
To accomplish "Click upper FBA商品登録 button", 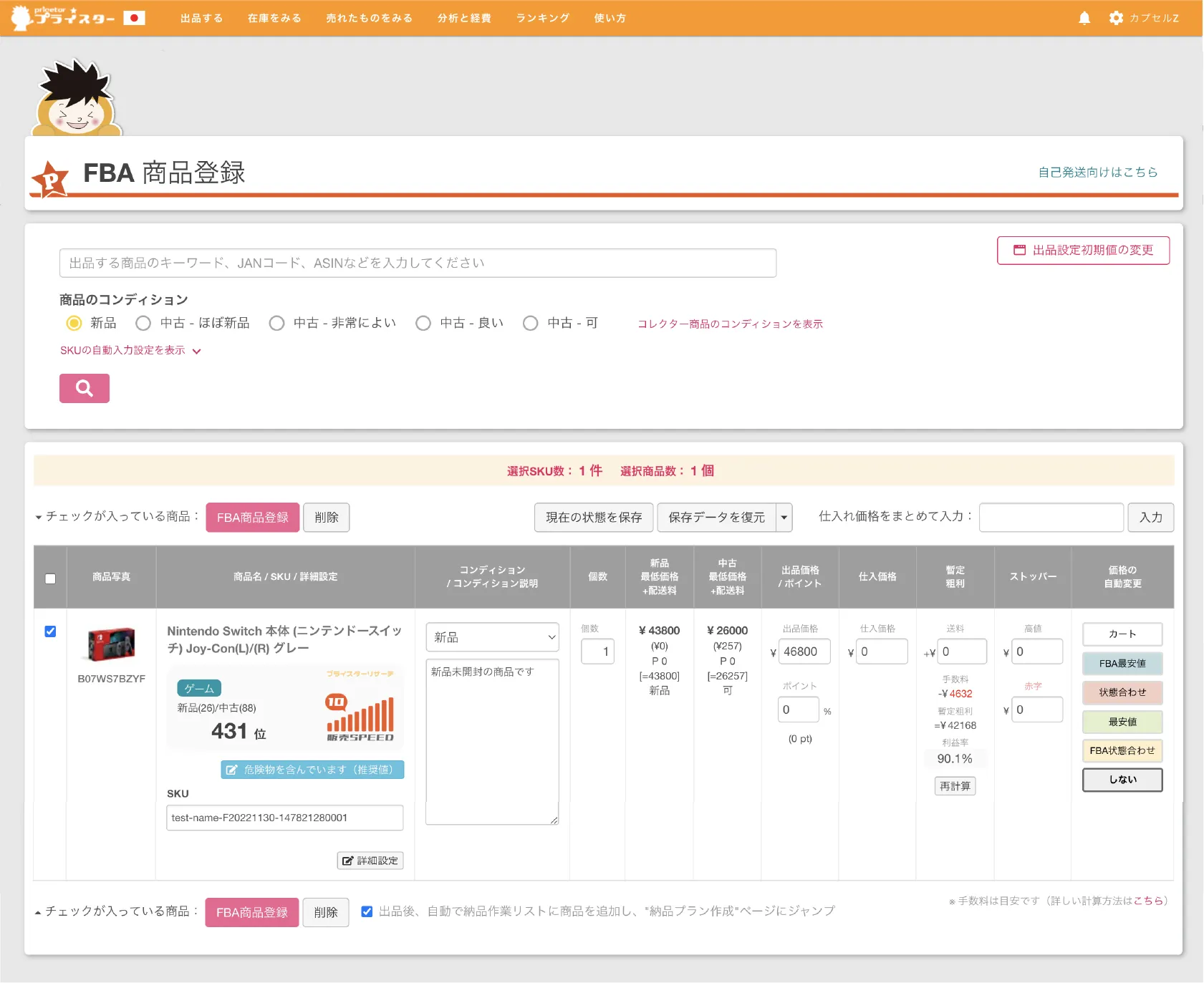I will click(x=253, y=517).
